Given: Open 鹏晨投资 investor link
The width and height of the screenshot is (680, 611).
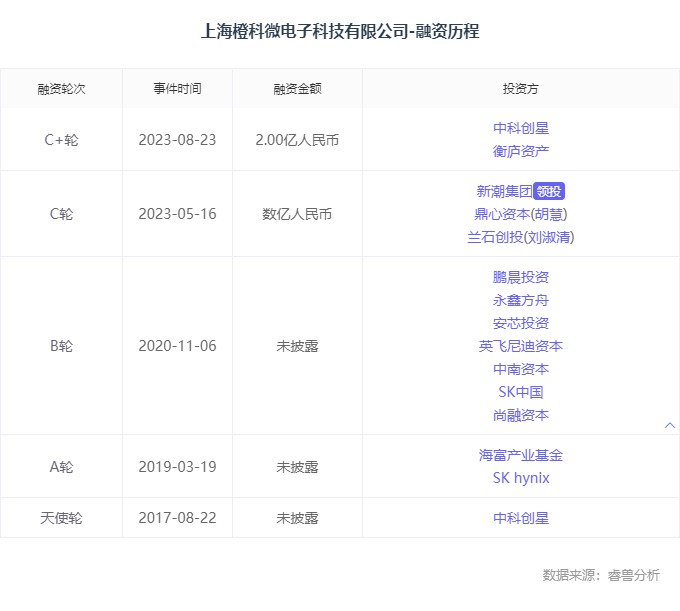Looking at the screenshot, I should click(520, 277).
